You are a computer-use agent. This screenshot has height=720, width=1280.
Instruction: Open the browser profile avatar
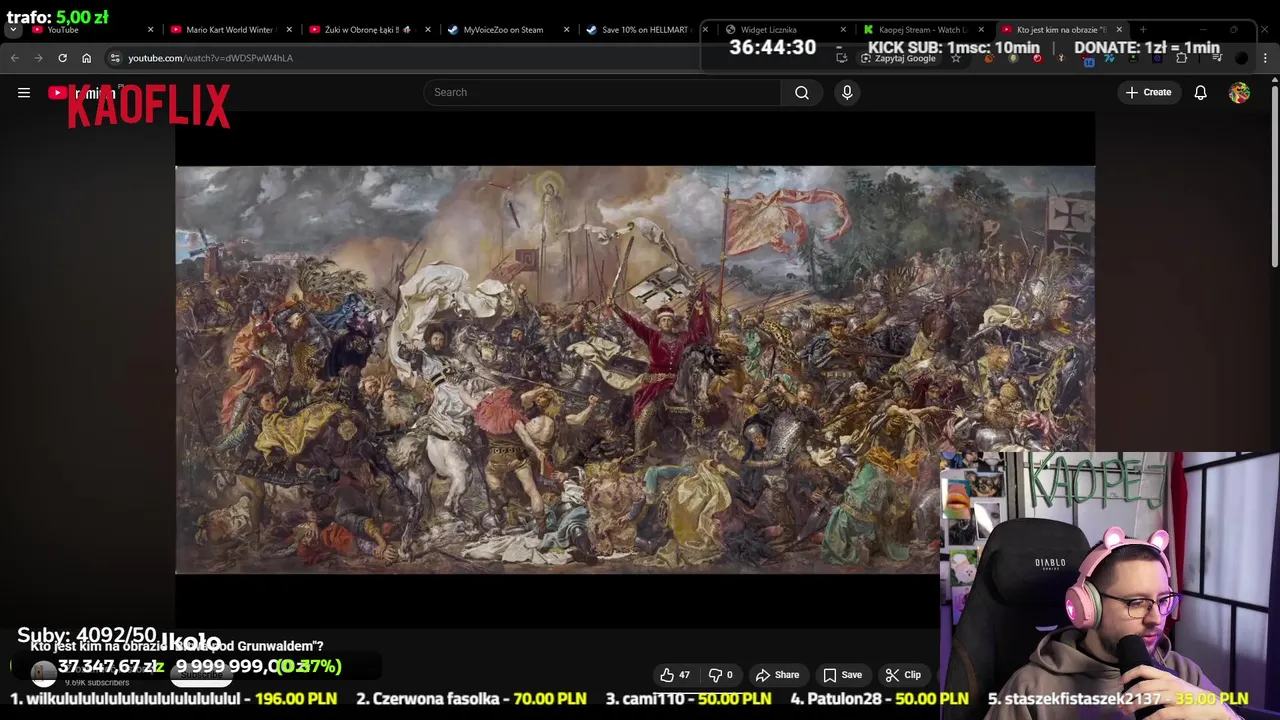point(1241,58)
